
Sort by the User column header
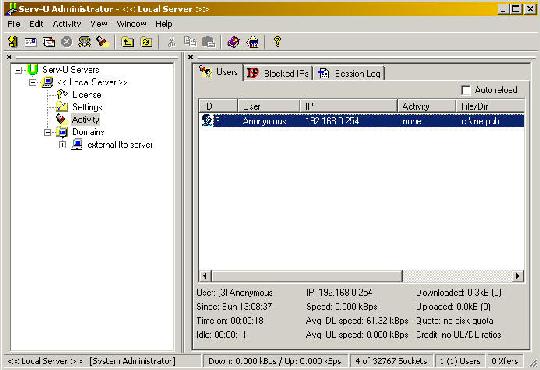click(x=269, y=106)
